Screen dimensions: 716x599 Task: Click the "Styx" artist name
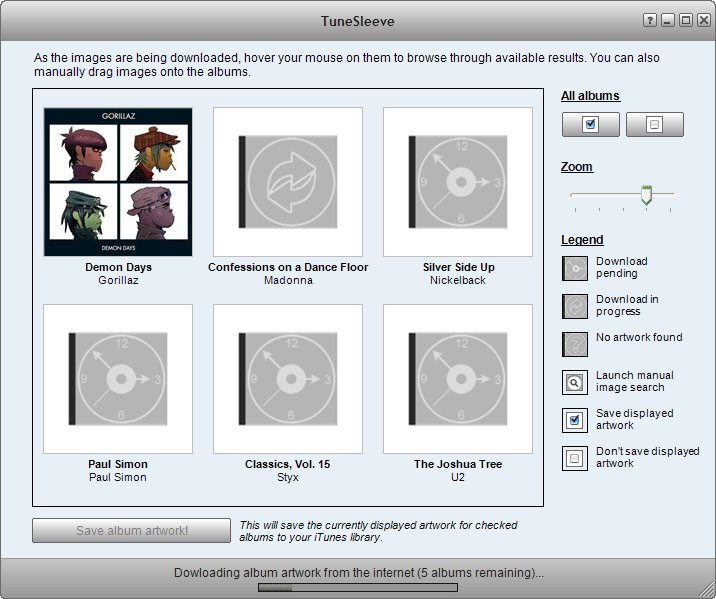(288, 477)
